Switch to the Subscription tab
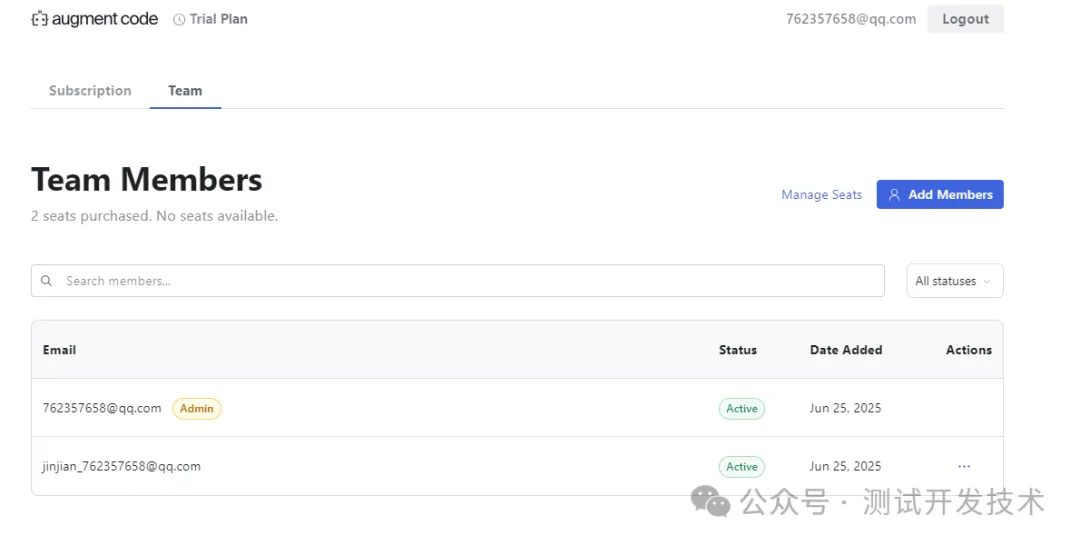1080x545 pixels. point(90,90)
